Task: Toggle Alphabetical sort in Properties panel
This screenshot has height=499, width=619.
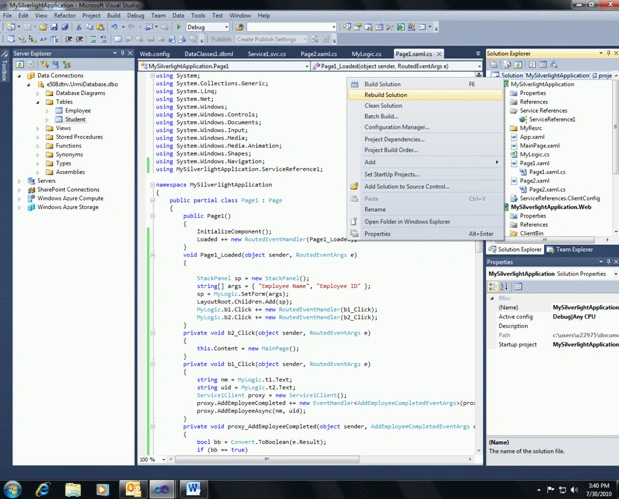Action: (x=504, y=286)
